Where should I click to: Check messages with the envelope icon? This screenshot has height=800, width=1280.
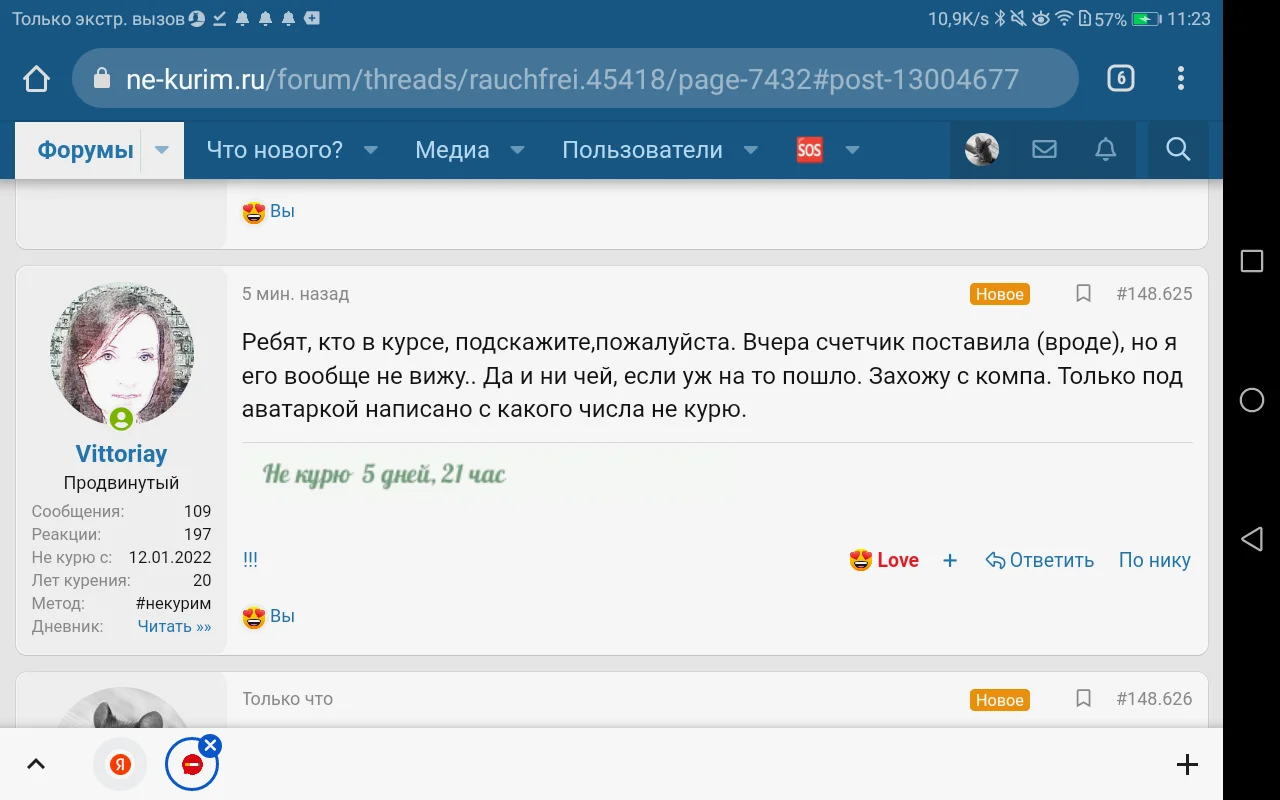click(x=1044, y=149)
